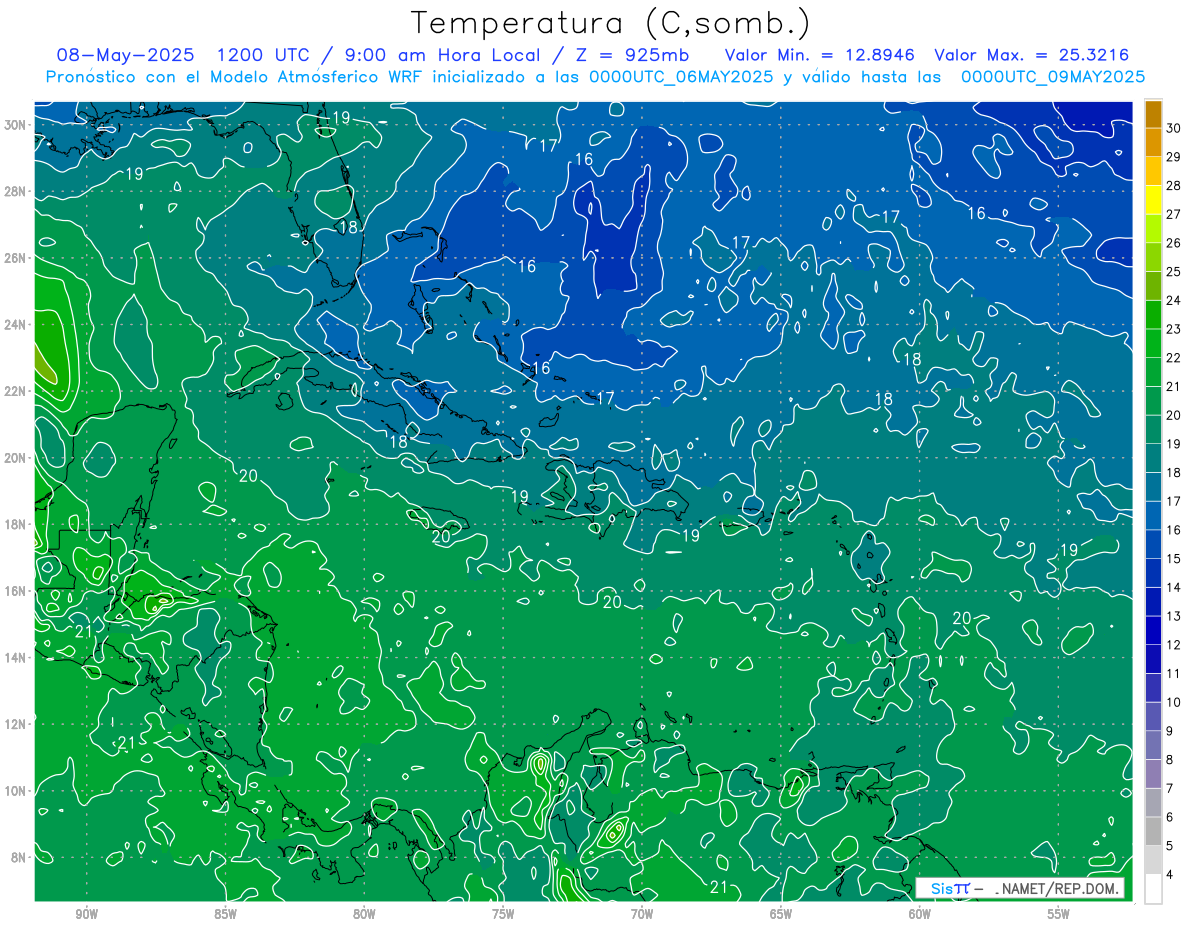Click the '.NAMET/REP.DOM.' logo box

click(1020, 888)
